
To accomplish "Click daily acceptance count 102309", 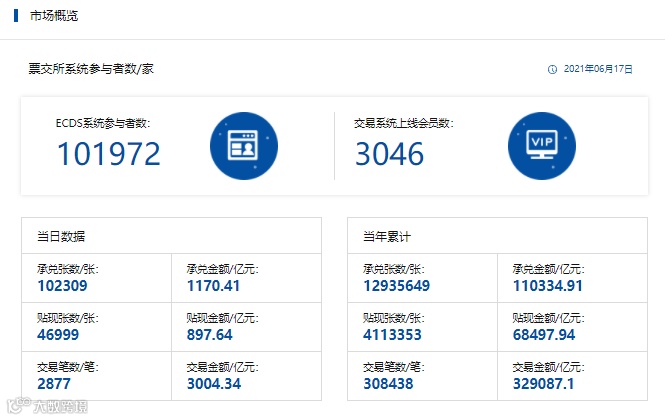I will pyautogui.click(x=62, y=286).
